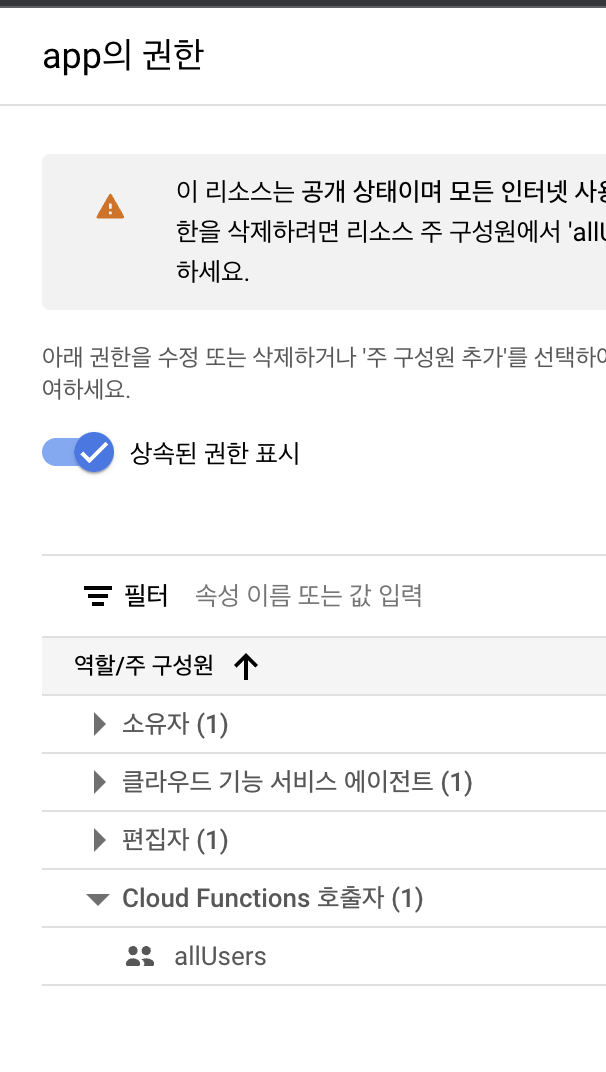
Task: Select the 소유자 (1) row label
Action: 175,724
